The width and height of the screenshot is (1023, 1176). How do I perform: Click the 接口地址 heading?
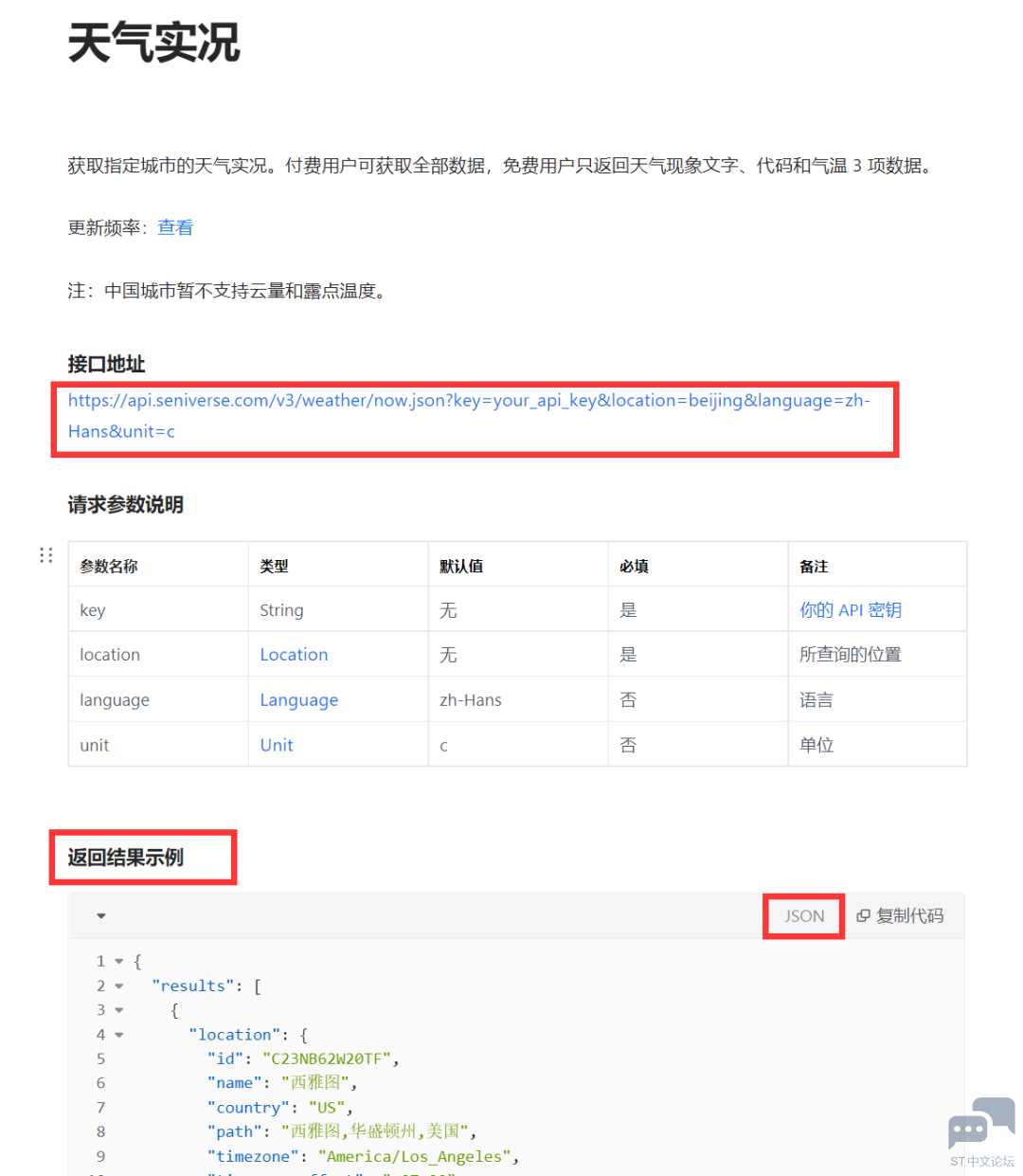(x=106, y=364)
